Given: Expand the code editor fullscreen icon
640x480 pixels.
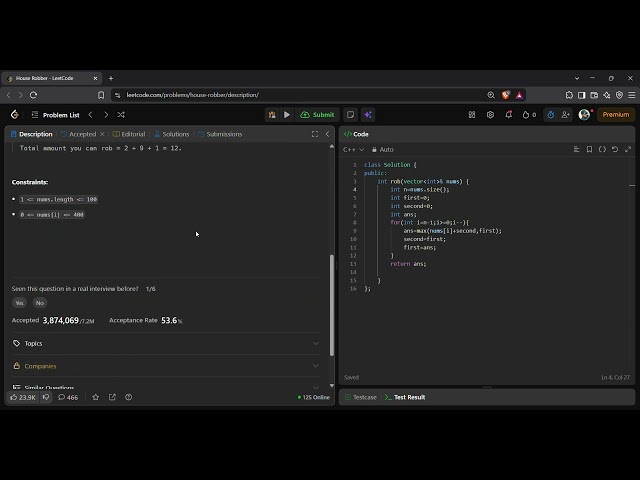Looking at the screenshot, I should click(628, 149).
